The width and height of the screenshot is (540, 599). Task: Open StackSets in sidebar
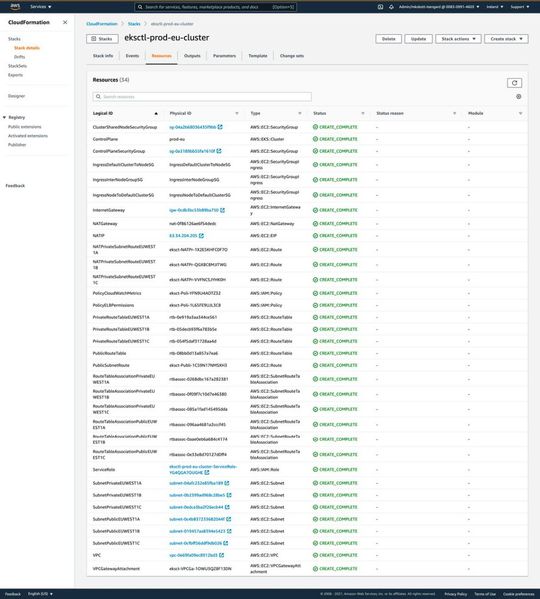(18, 66)
